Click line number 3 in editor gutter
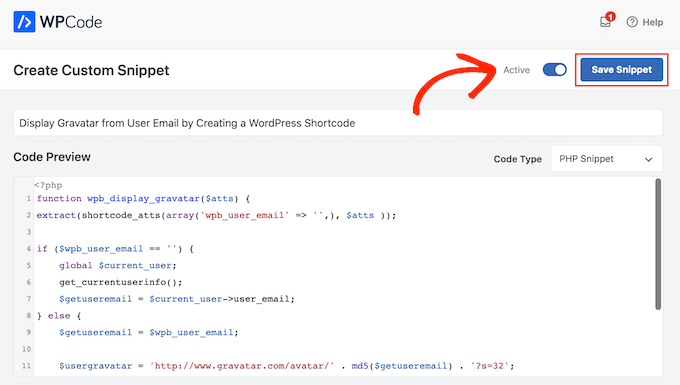 pos(29,232)
